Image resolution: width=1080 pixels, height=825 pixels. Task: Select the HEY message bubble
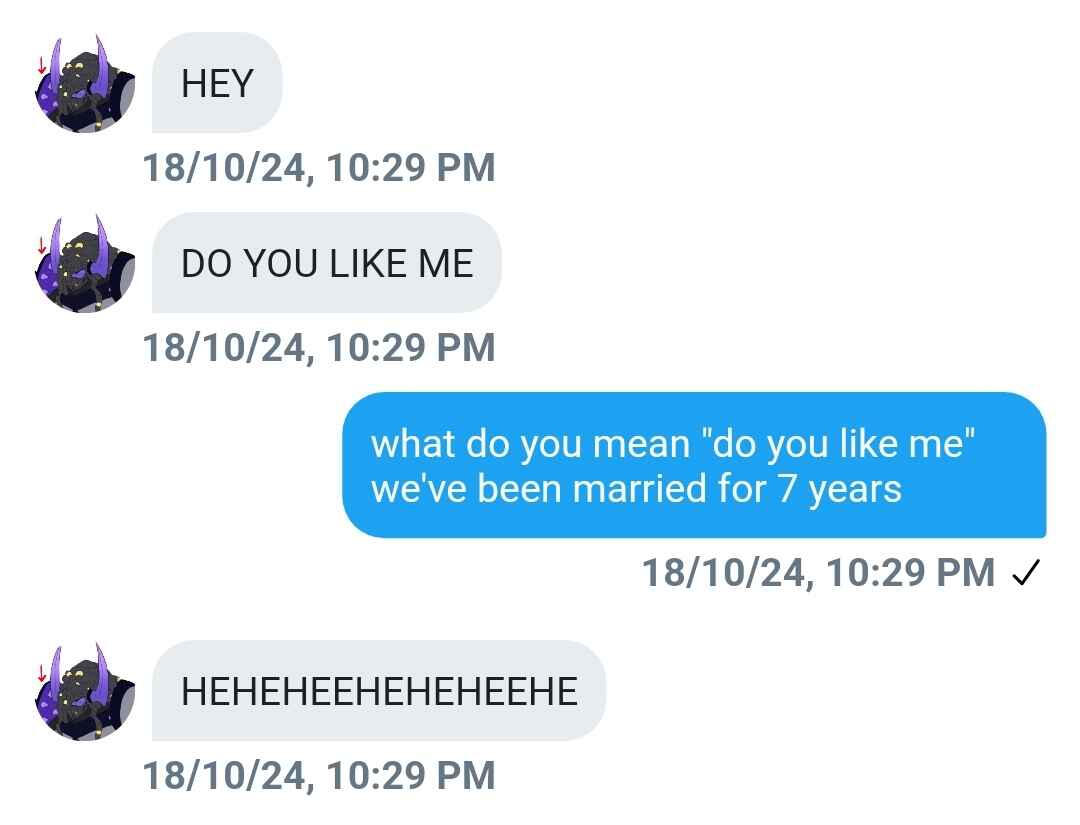[217, 83]
